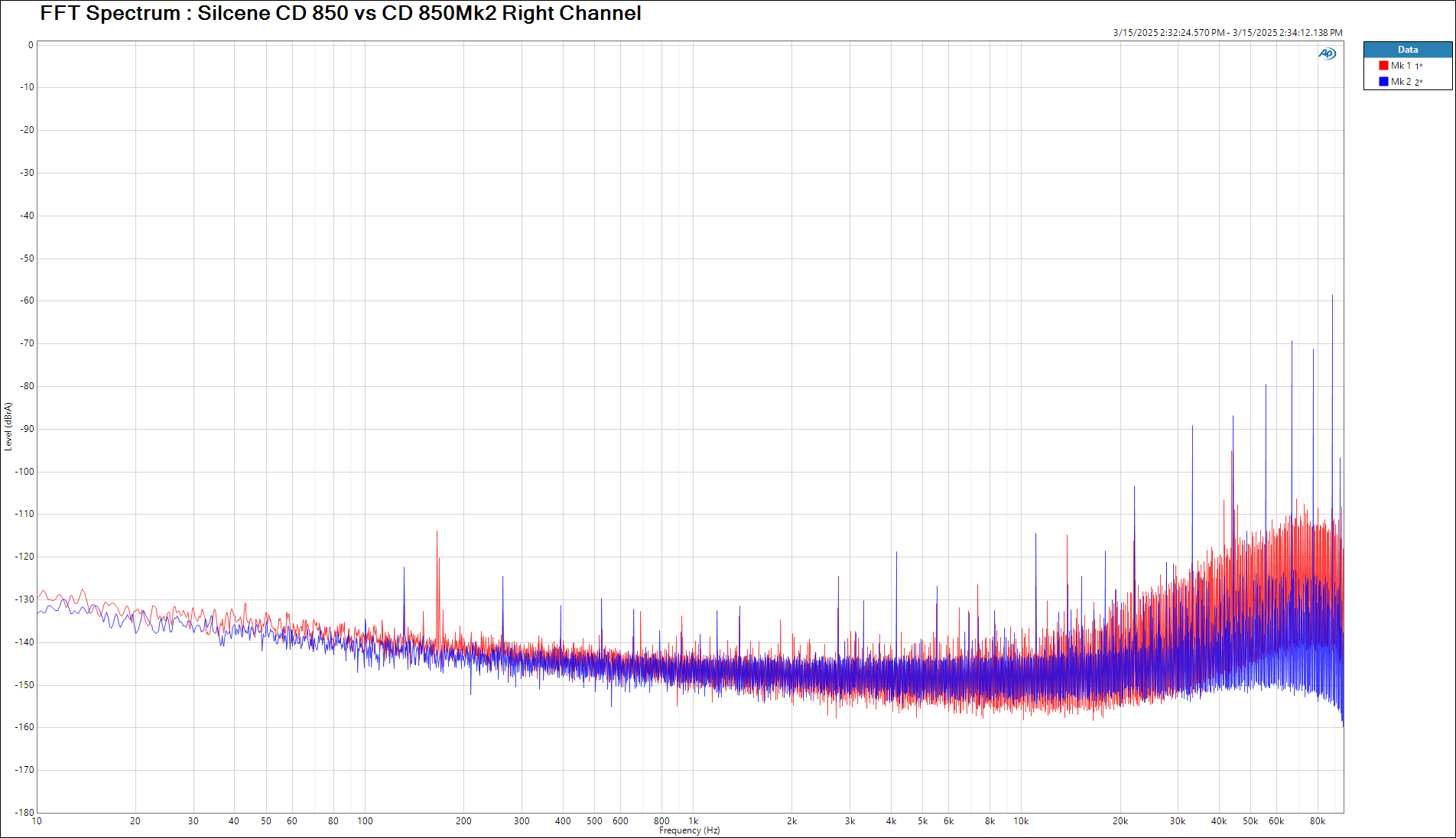Click the Data legend header
Image resolution: width=1456 pixels, height=838 pixels.
point(1408,50)
